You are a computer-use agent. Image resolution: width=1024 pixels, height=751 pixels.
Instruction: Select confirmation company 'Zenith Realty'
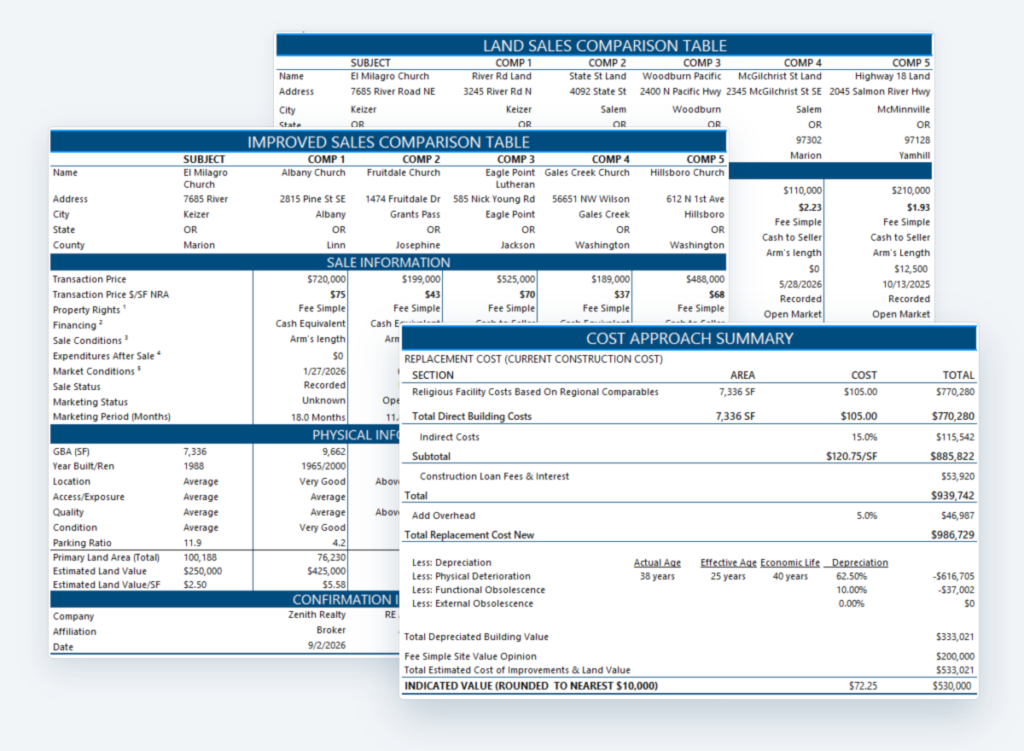click(317, 615)
